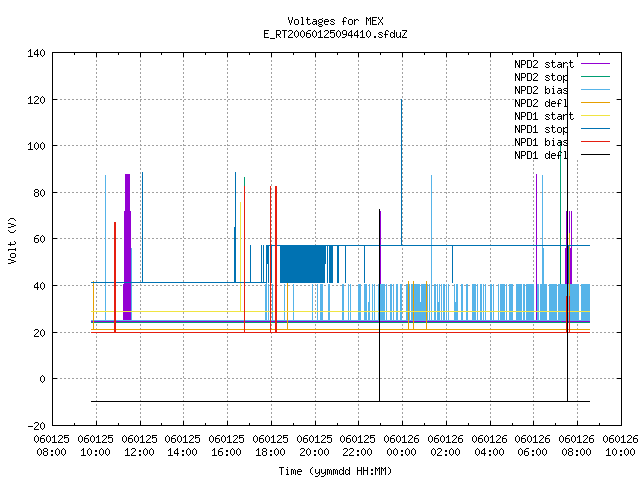Click the y-axis tick label 140
This screenshot has width=640, height=480.
tap(36, 53)
